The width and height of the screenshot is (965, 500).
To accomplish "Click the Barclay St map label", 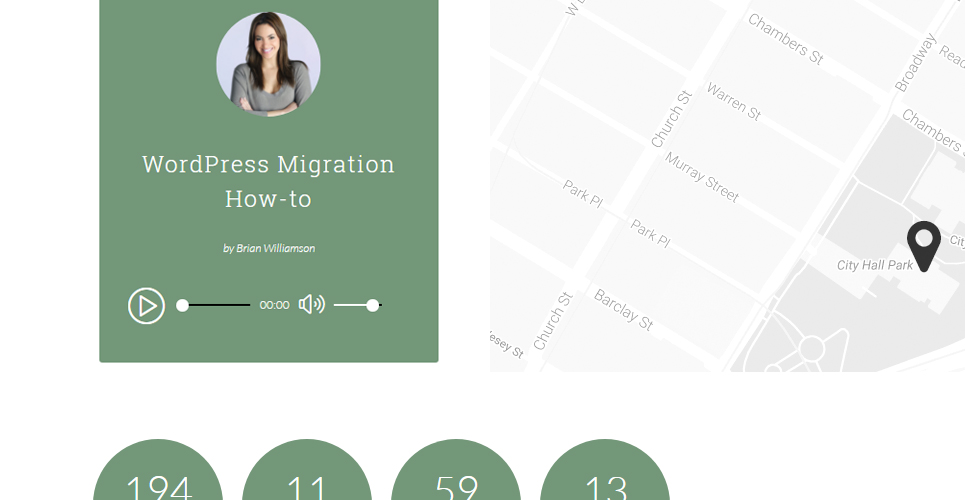I will (623, 310).
